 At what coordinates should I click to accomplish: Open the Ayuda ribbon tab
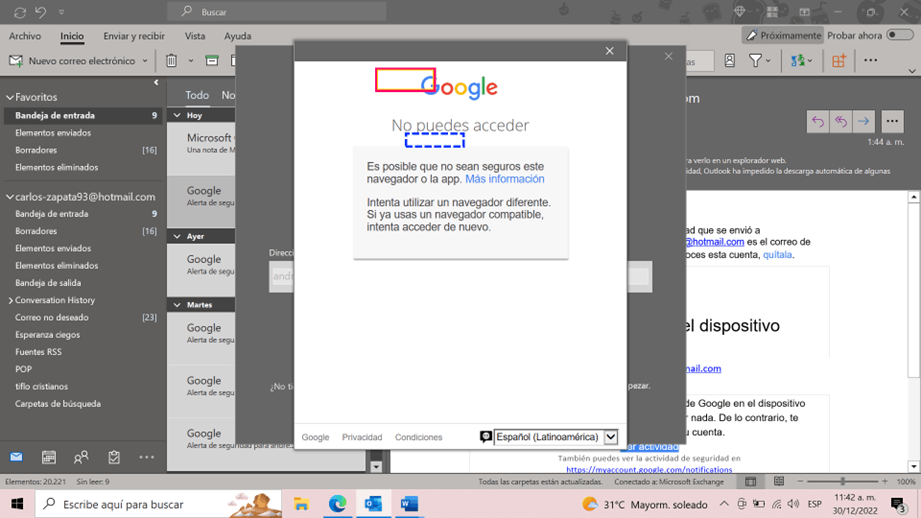(237, 36)
